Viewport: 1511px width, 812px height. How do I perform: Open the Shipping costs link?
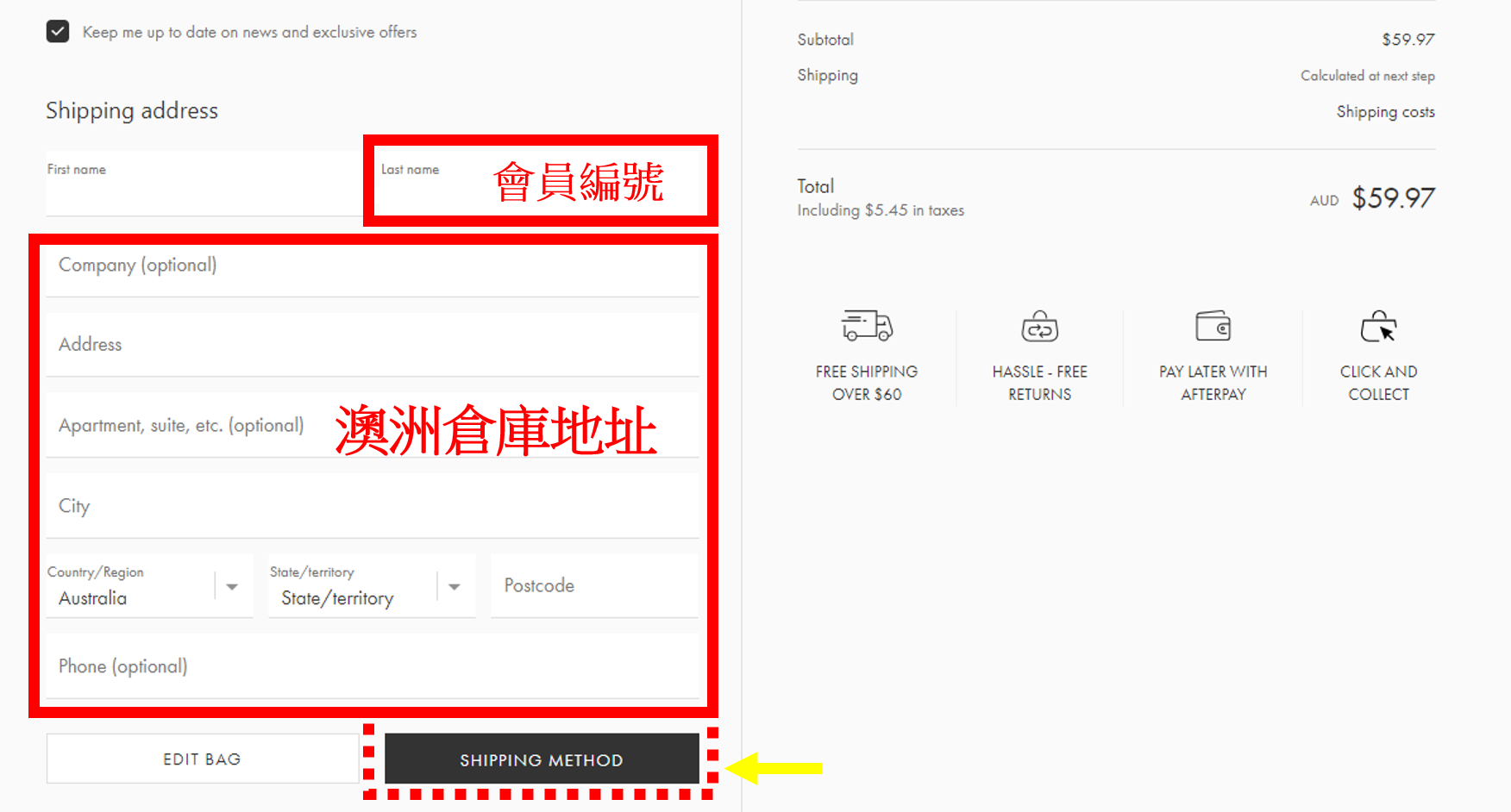(1385, 112)
